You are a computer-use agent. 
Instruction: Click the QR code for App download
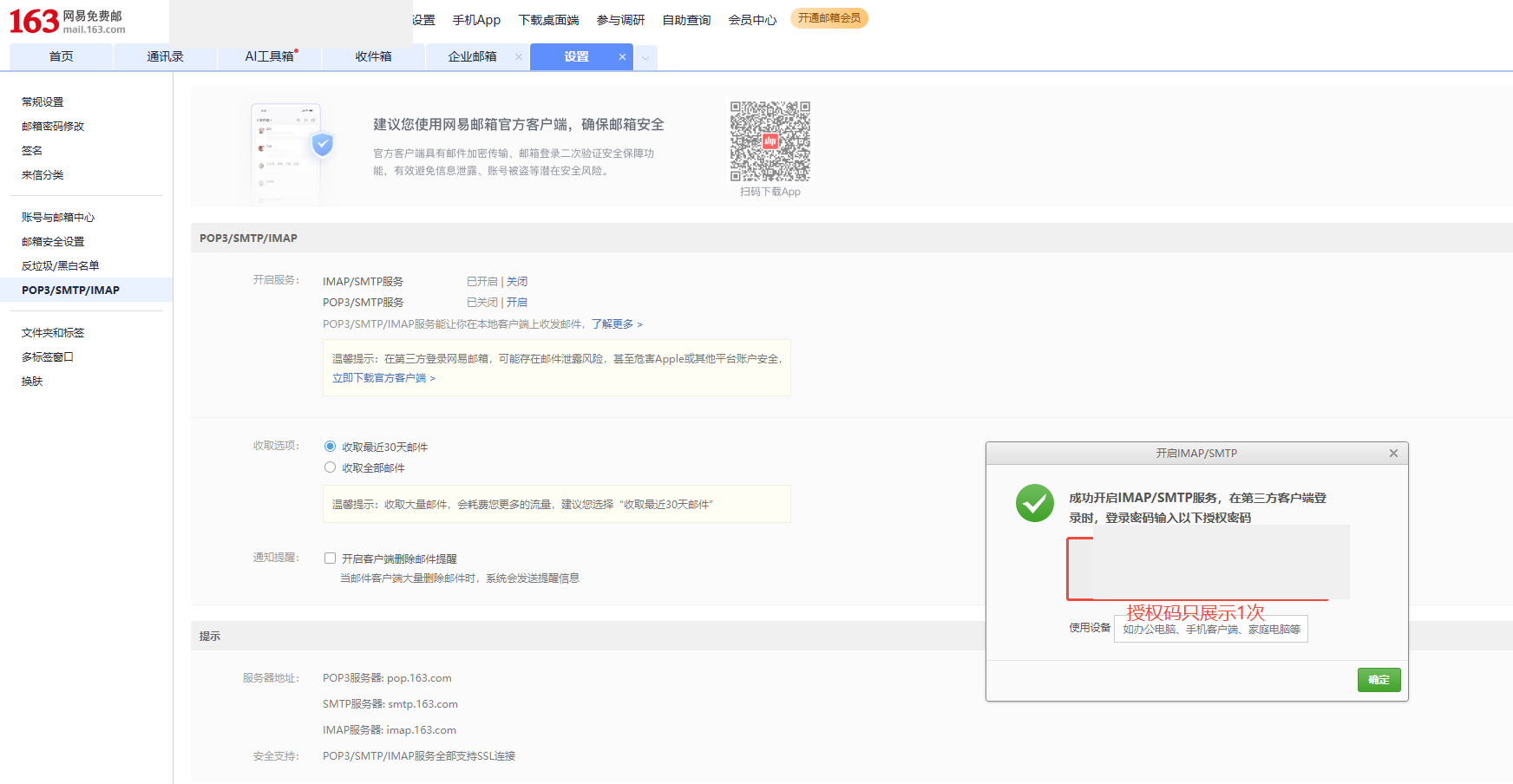coord(770,140)
